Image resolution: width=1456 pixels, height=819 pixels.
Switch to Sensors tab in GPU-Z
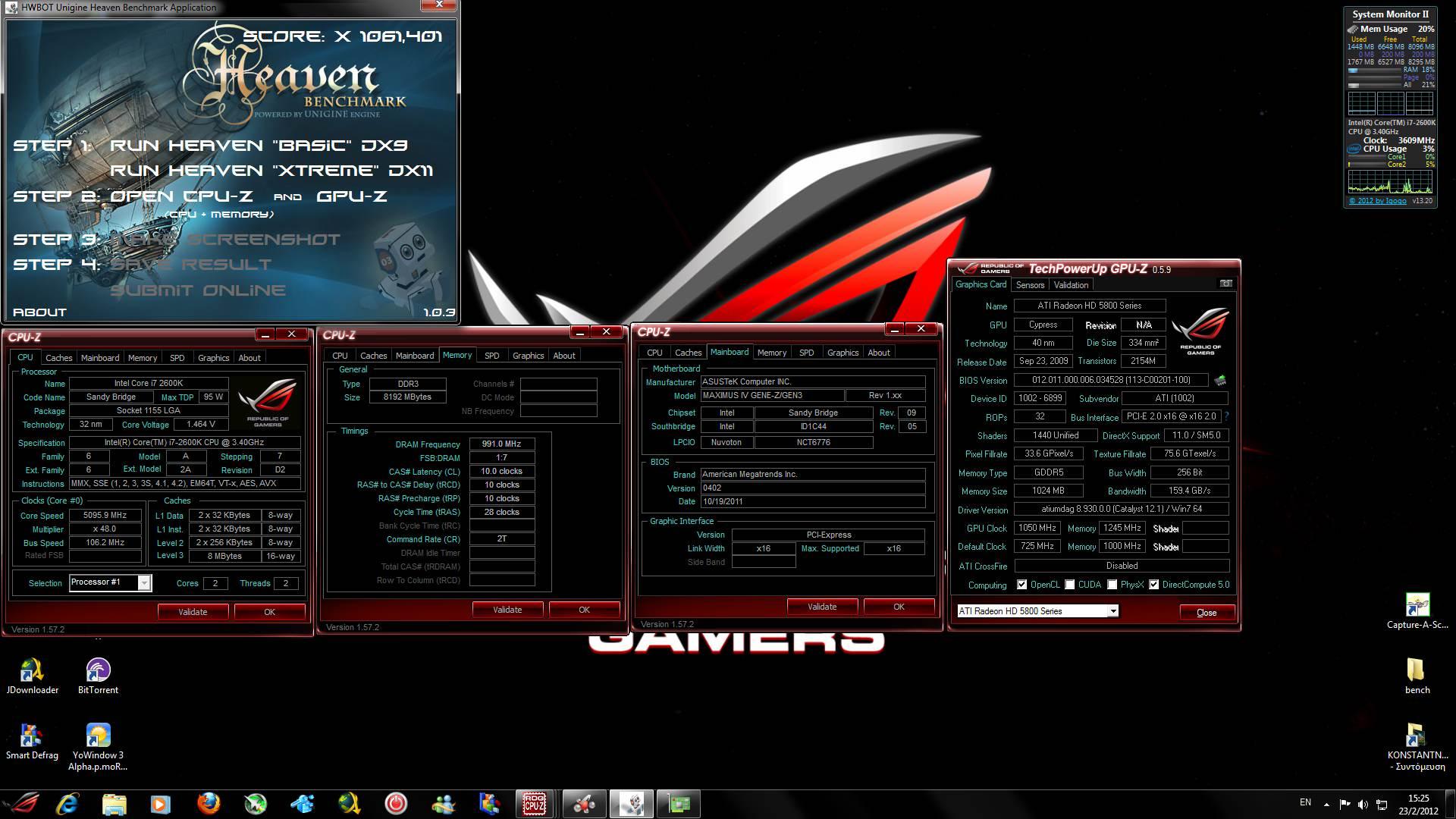tap(1030, 285)
